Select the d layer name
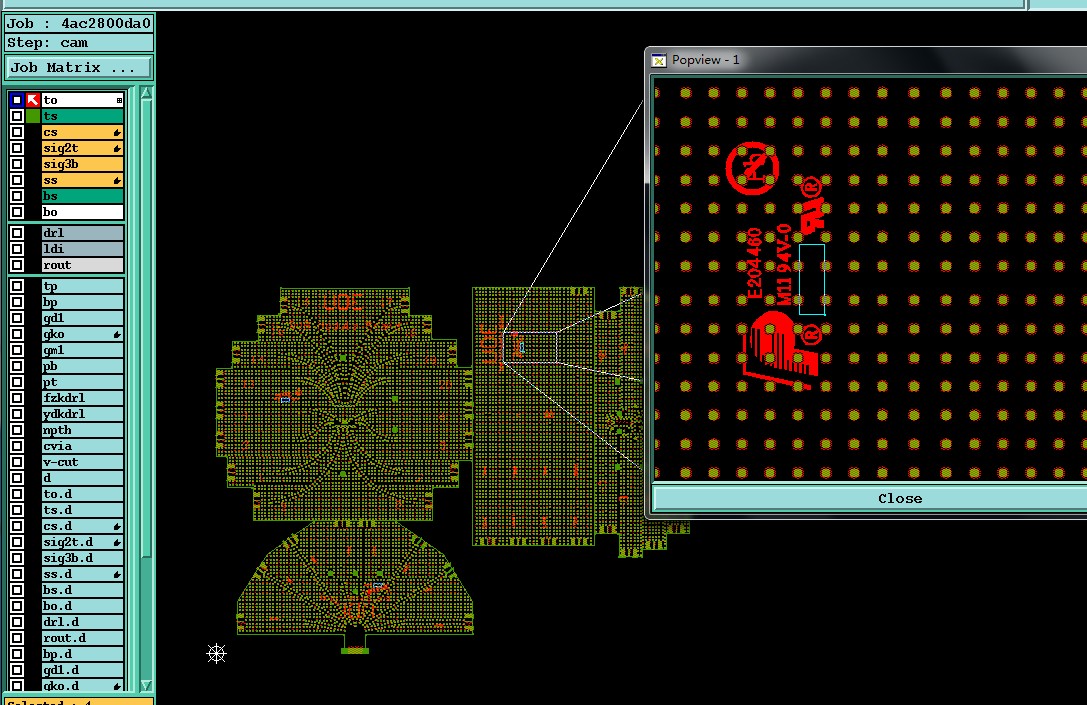This screenshot has height=705, width=1087. tap(82, 478)
